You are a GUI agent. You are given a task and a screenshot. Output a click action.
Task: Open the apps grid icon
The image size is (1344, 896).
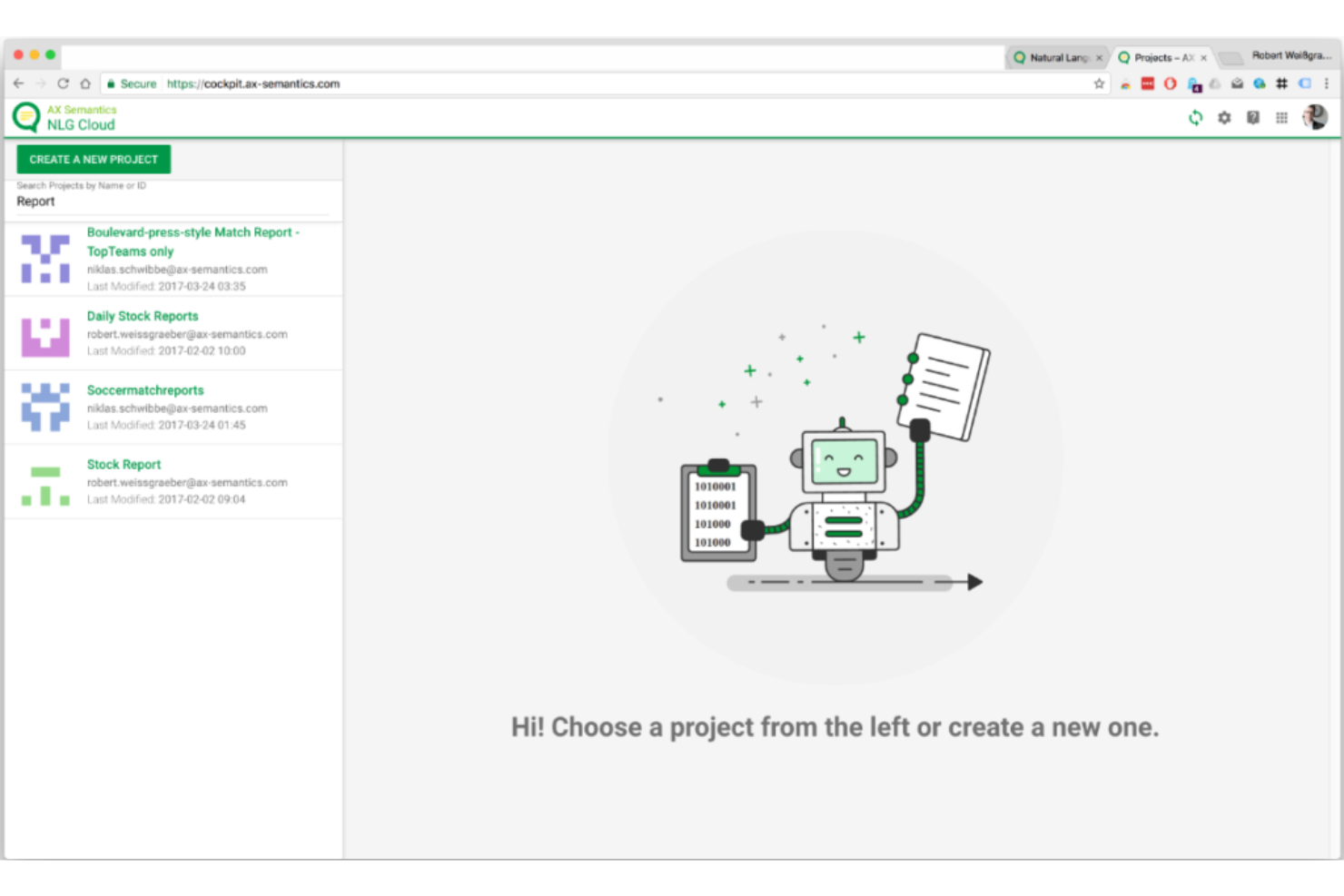(x=1281, y=118)
